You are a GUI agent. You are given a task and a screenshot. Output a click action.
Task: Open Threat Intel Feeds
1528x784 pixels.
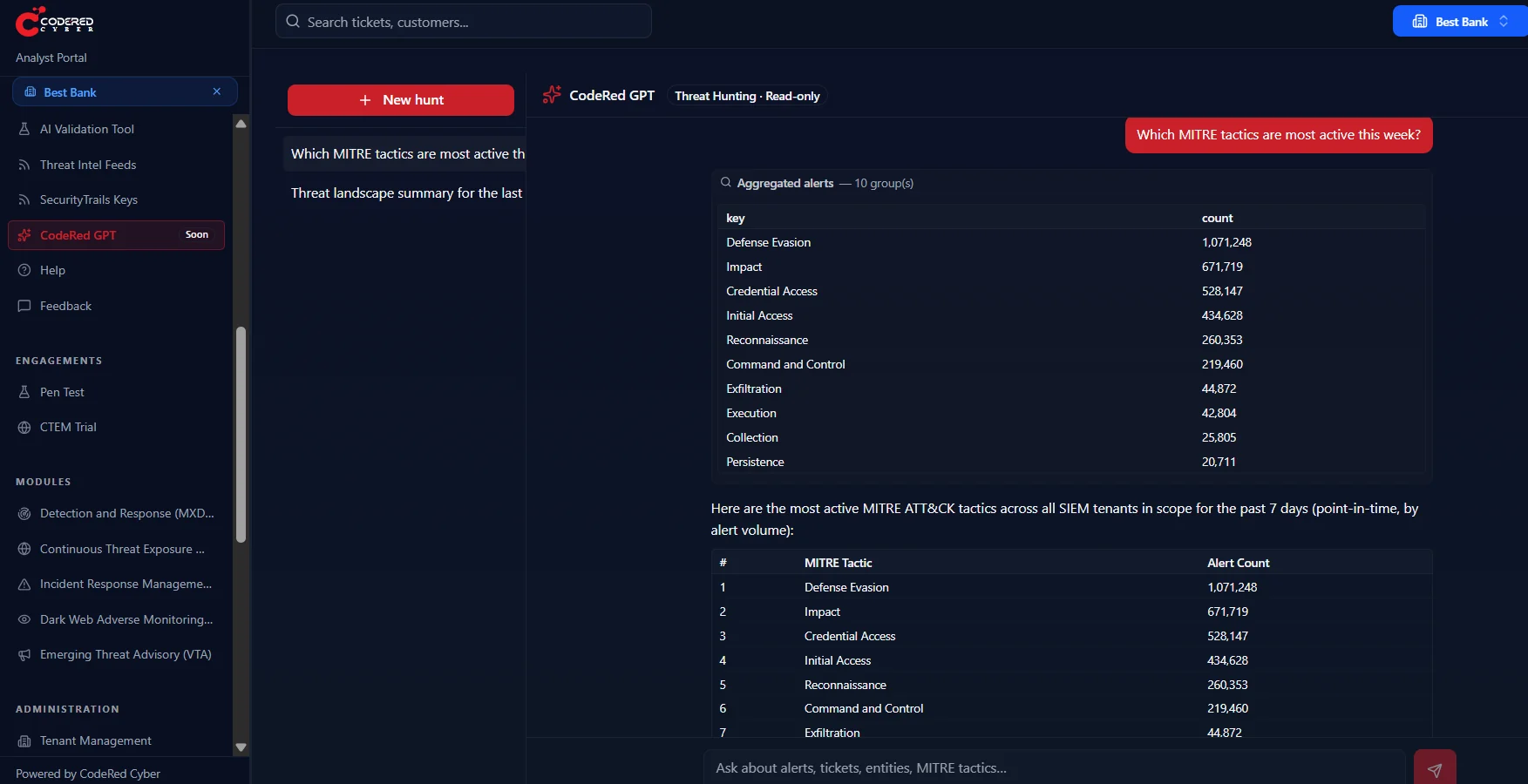(x=88, y=165)
